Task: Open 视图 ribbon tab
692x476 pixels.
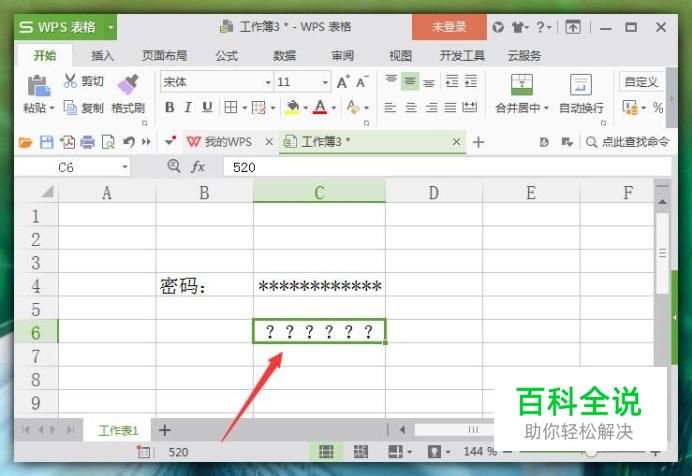Action: 400,56
